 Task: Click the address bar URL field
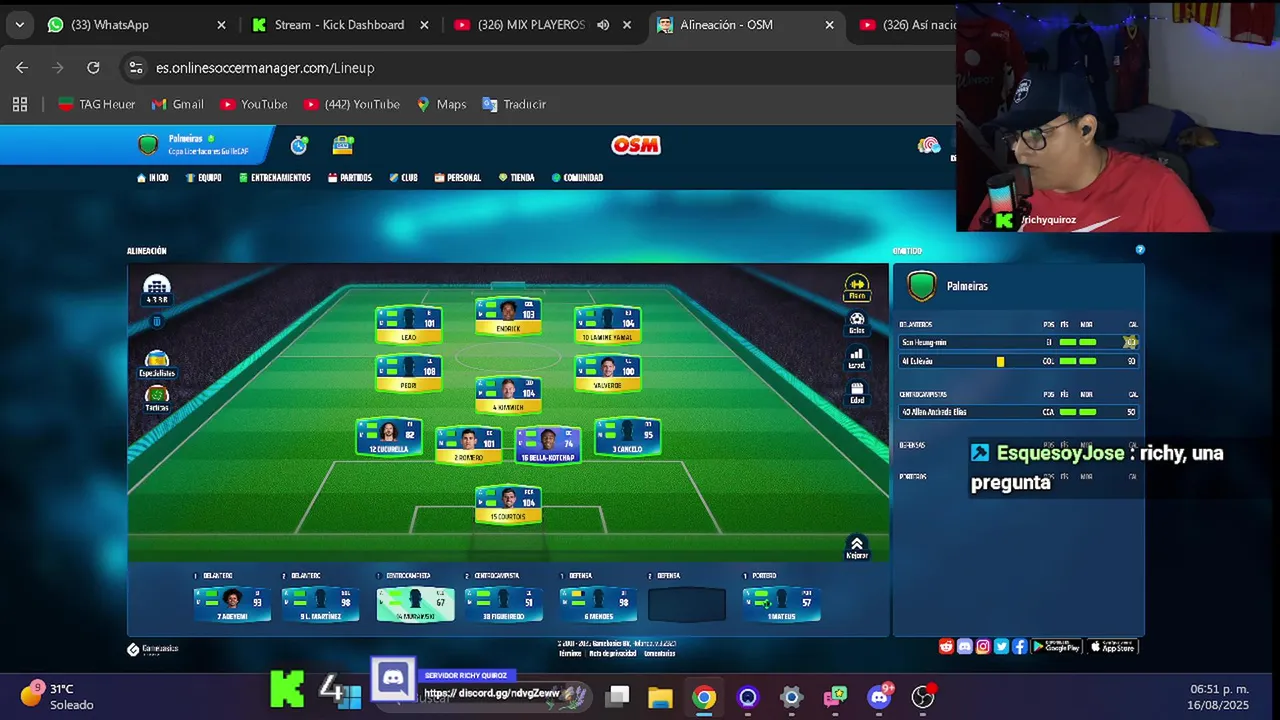[540, 68]
